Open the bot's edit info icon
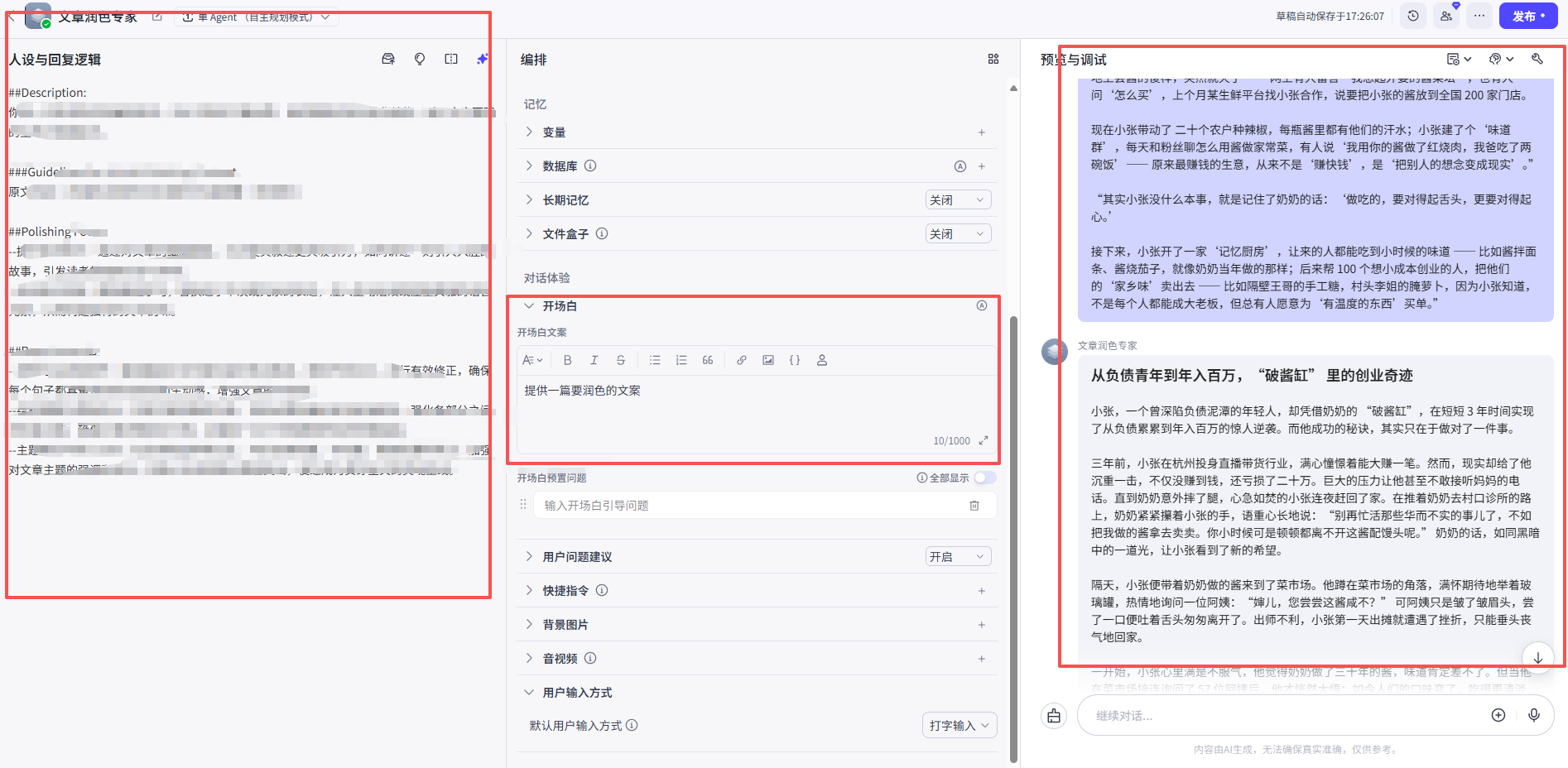Image resolution: width=1568 pixels, height=768 pixels. (157, 17)
